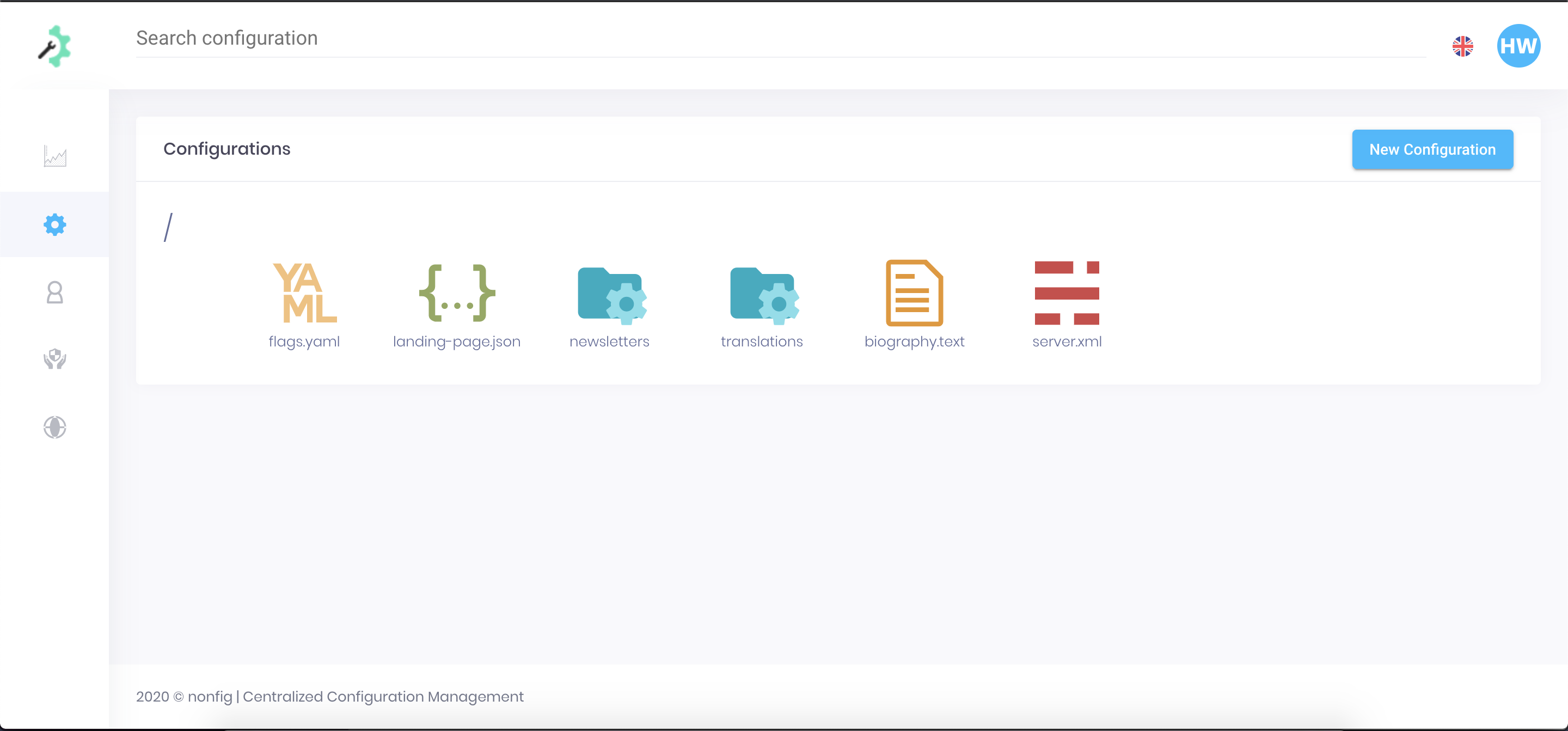Click the UK flag language selector
1568x731 pixels.
click(1462, 46)
